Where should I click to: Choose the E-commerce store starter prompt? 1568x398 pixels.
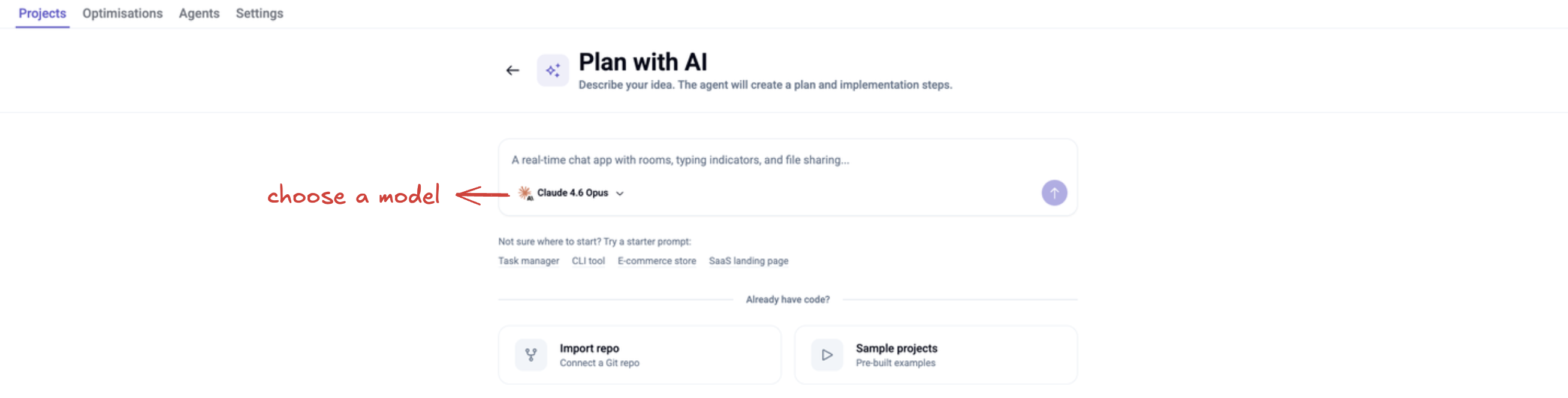pyautogui.click(x=657, y=261)
